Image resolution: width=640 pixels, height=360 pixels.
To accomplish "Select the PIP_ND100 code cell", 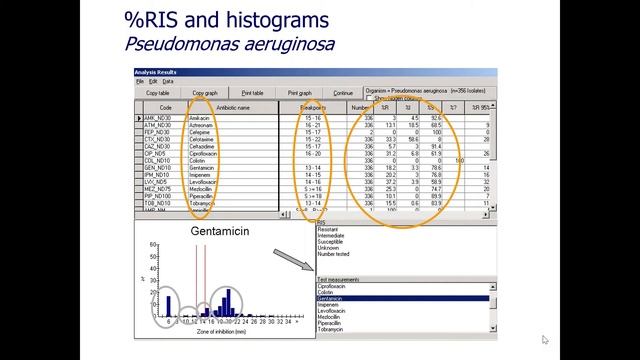I will (165, 196).
